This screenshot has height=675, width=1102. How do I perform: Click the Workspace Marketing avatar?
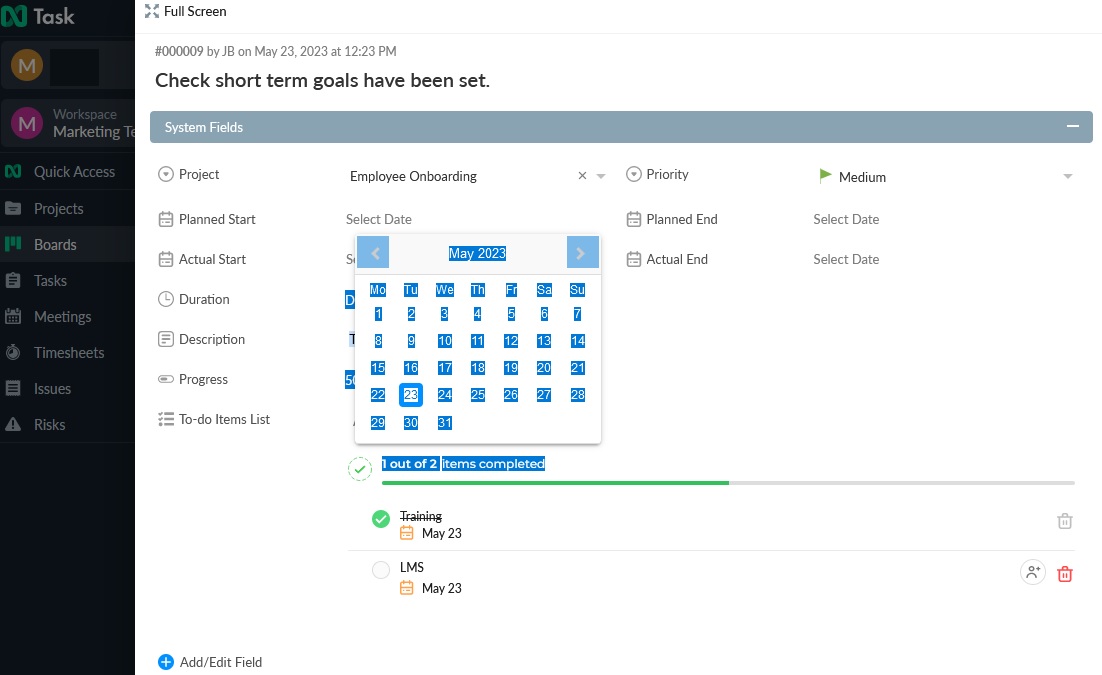pyautogui.click(x=27, y=123)
